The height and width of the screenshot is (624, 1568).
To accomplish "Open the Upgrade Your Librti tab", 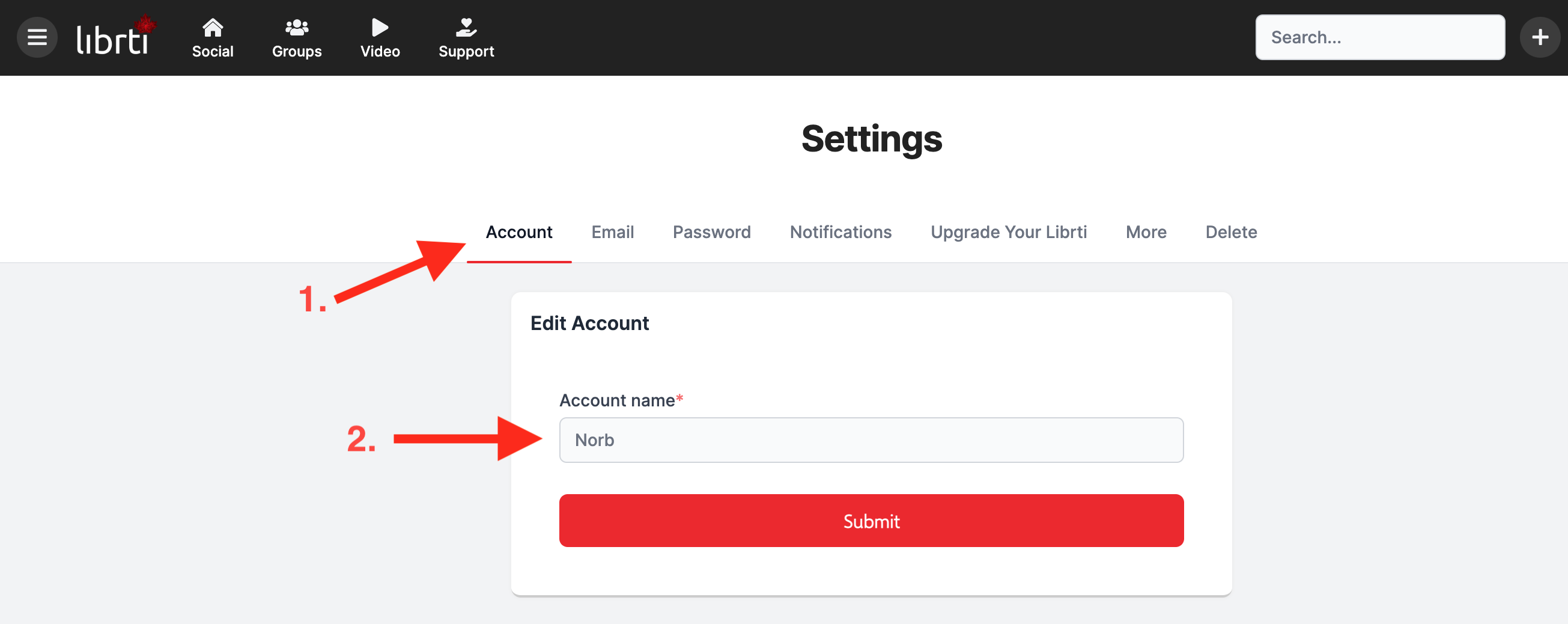I will coord(1009,232).
